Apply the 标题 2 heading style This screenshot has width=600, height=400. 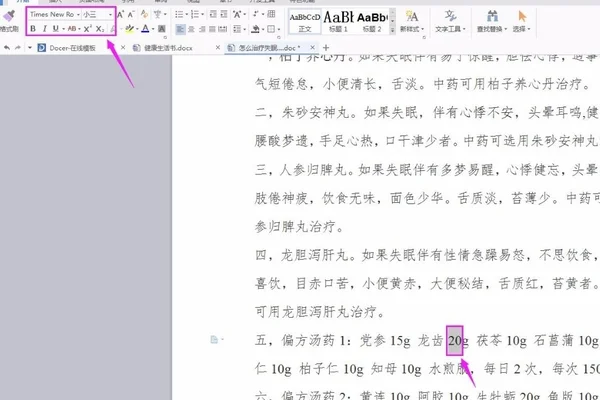(x=372, y=21)
